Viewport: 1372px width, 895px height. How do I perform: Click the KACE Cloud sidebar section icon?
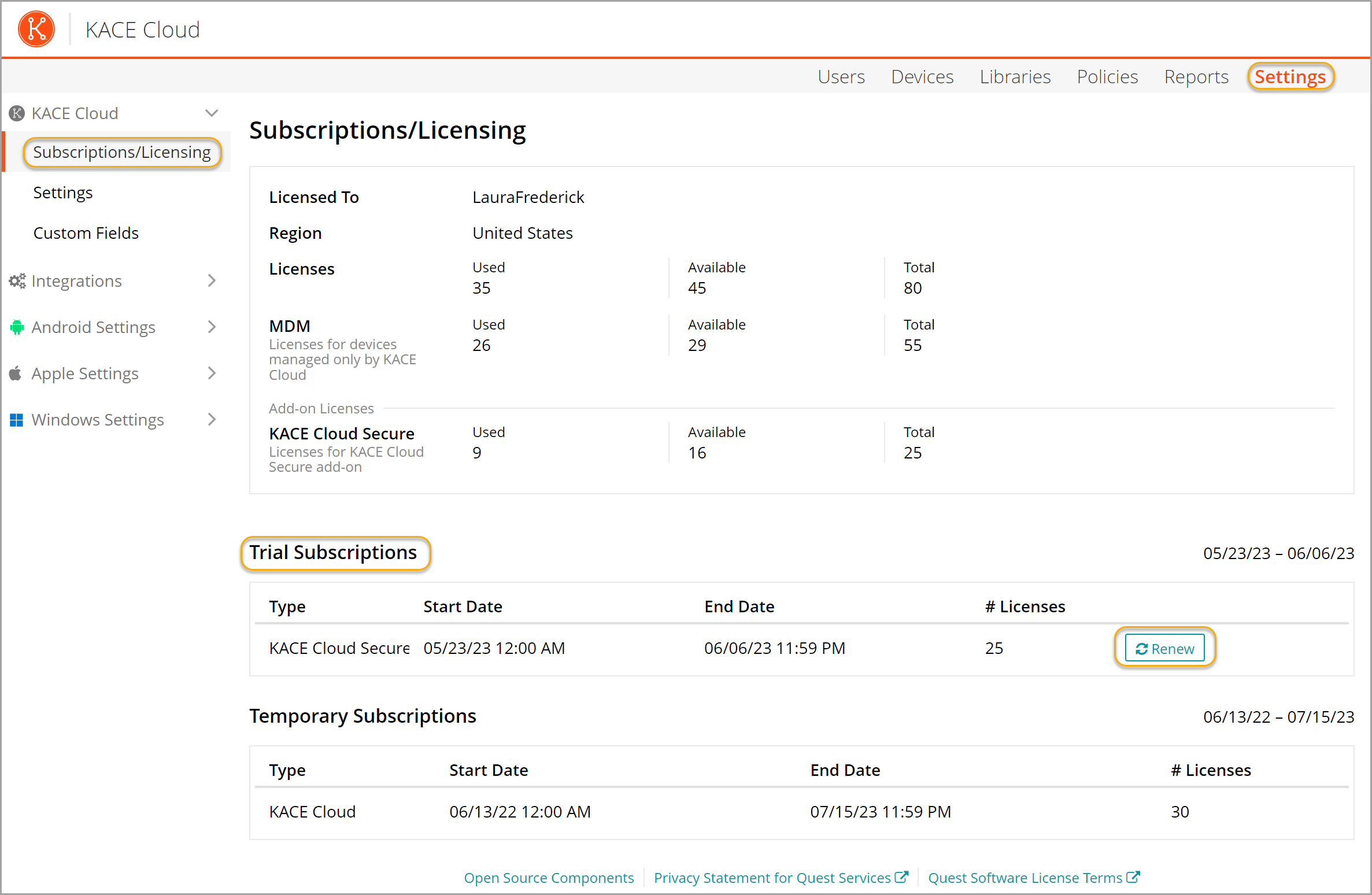click(x=17, y=113)
